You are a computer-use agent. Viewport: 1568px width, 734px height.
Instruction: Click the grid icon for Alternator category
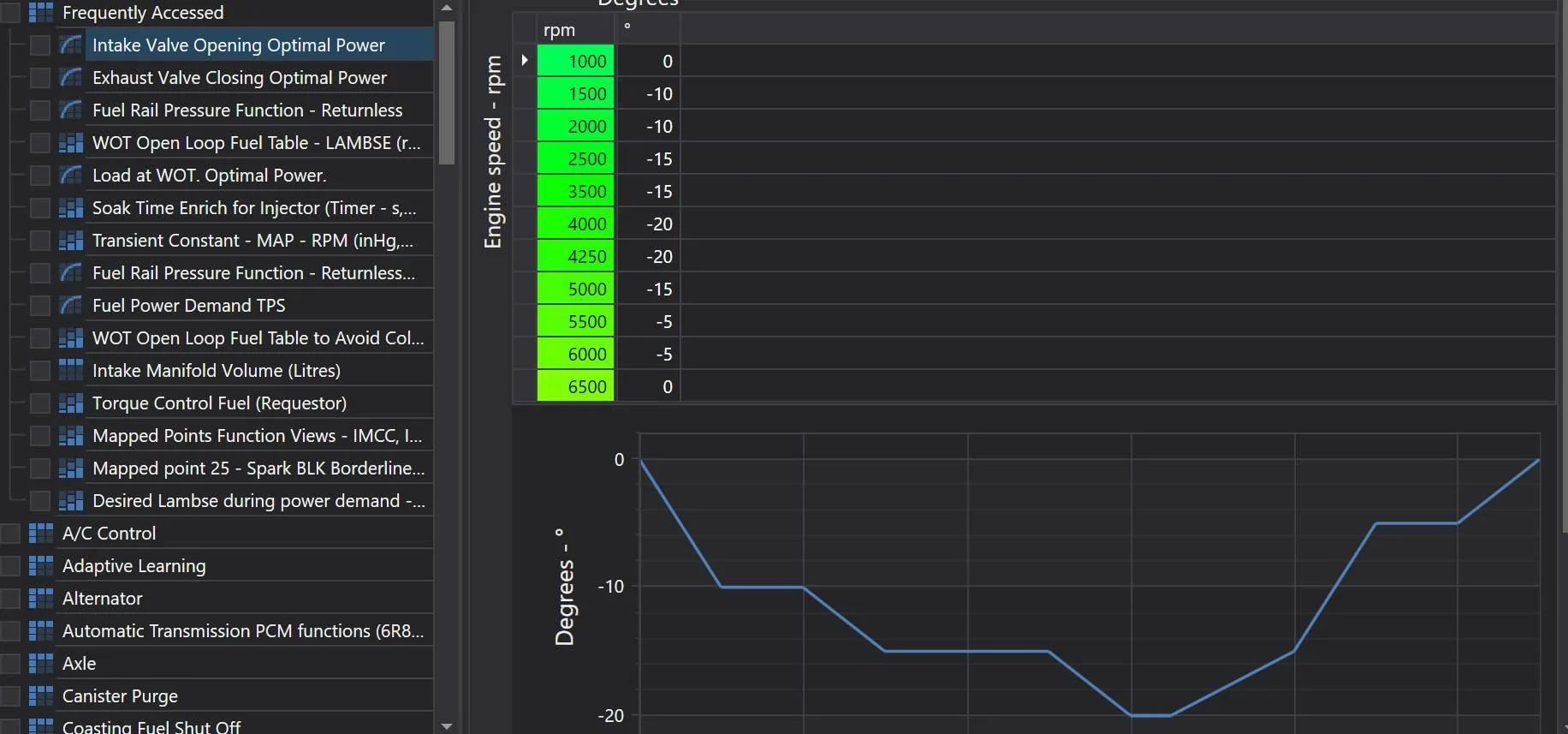click(x=41, y=598)
